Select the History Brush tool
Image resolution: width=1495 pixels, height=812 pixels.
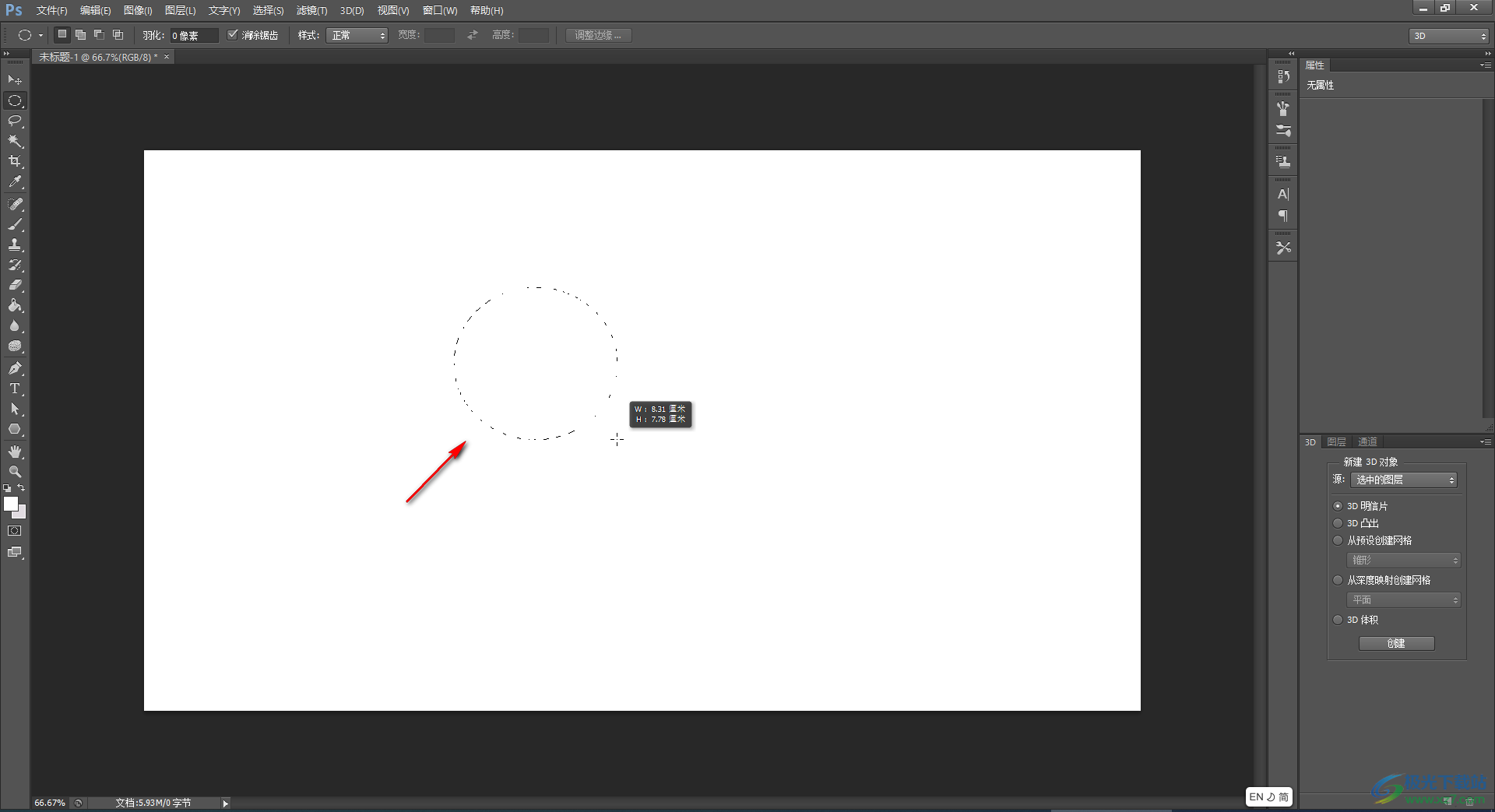[15, 265]
